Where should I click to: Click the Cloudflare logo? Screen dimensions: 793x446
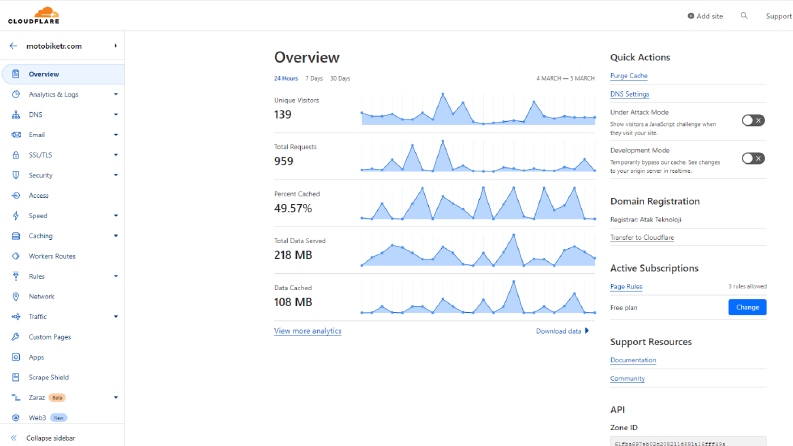[x=34, y=15]
